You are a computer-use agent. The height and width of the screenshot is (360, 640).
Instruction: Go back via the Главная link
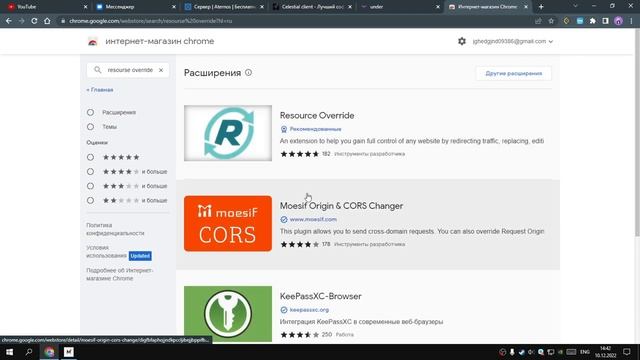coord(100,90)
